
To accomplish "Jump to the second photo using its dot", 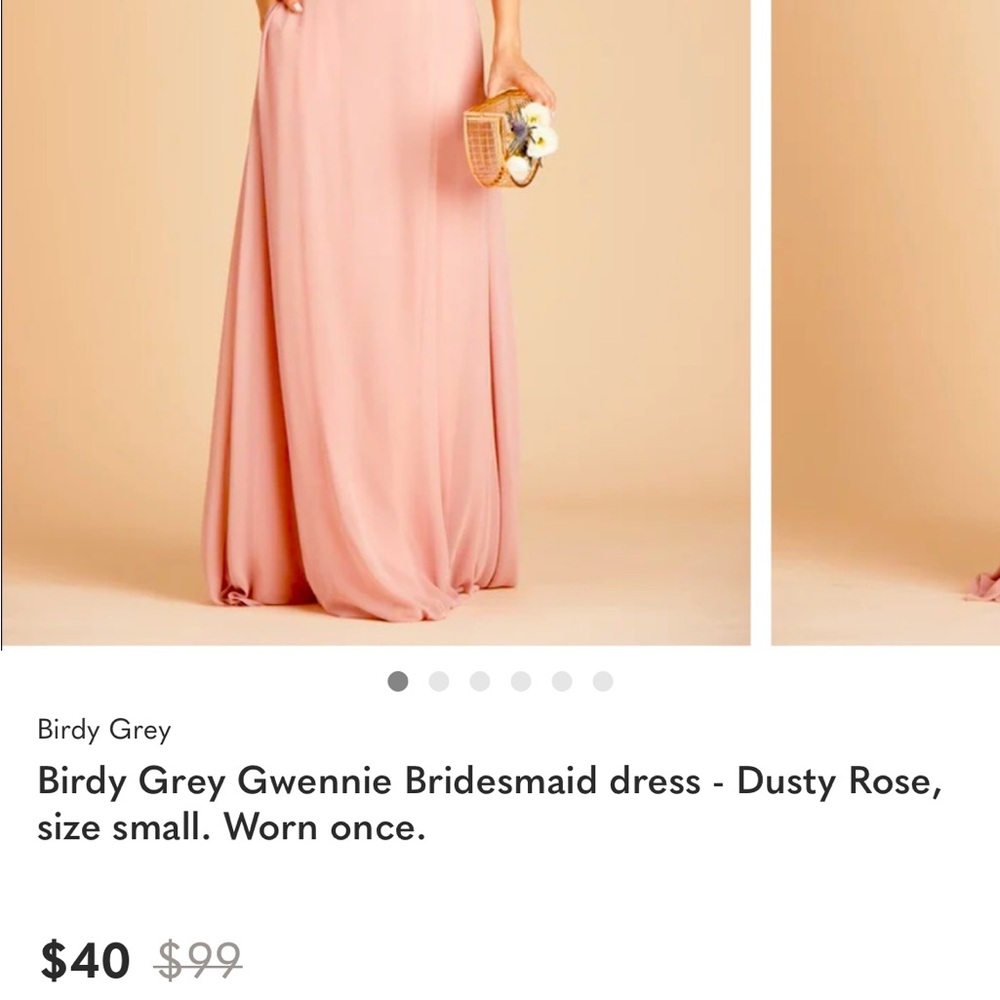I will [x=440, y=680].
